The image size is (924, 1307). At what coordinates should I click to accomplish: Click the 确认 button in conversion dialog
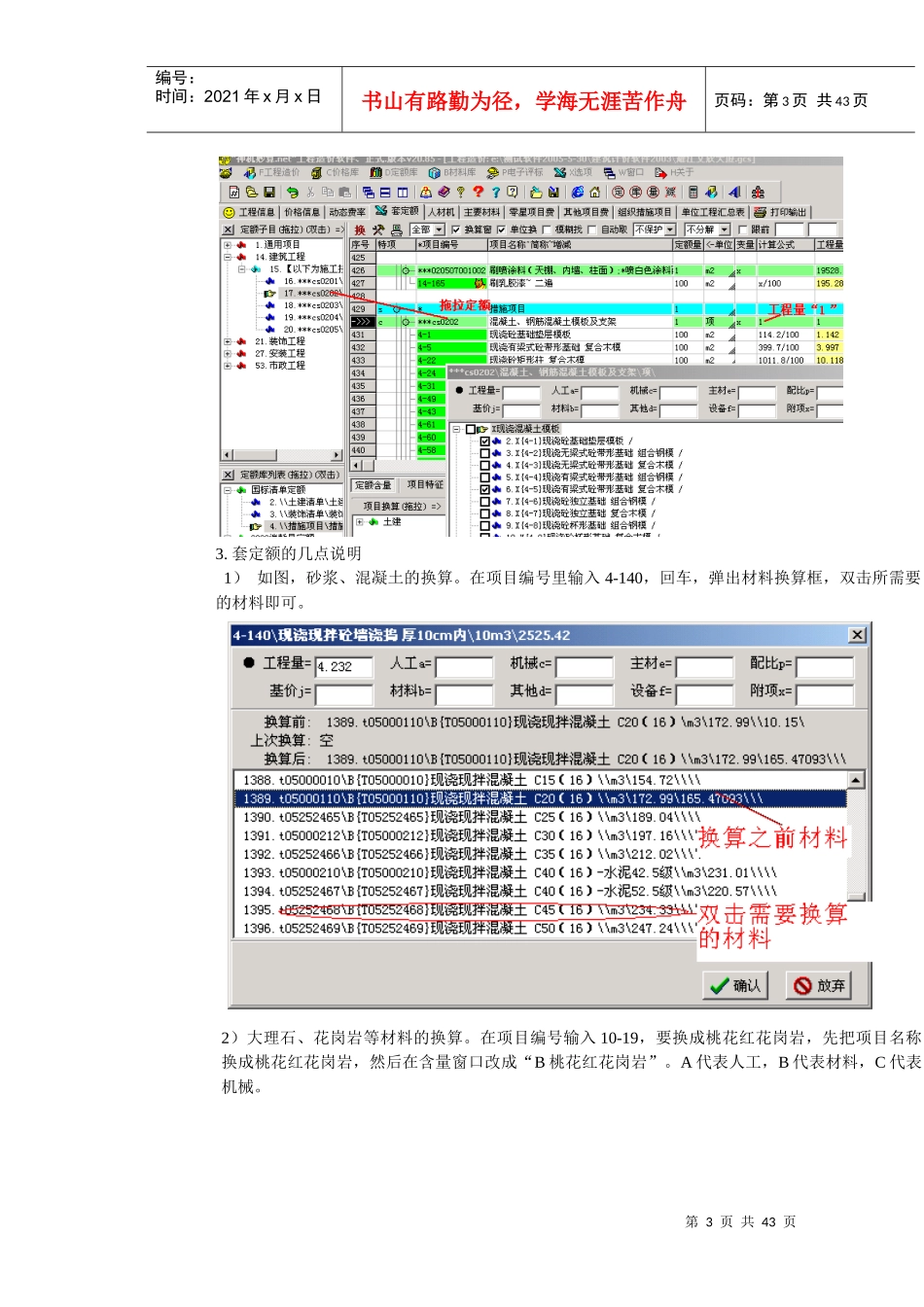pyautogui.click(x=735, y=985)
